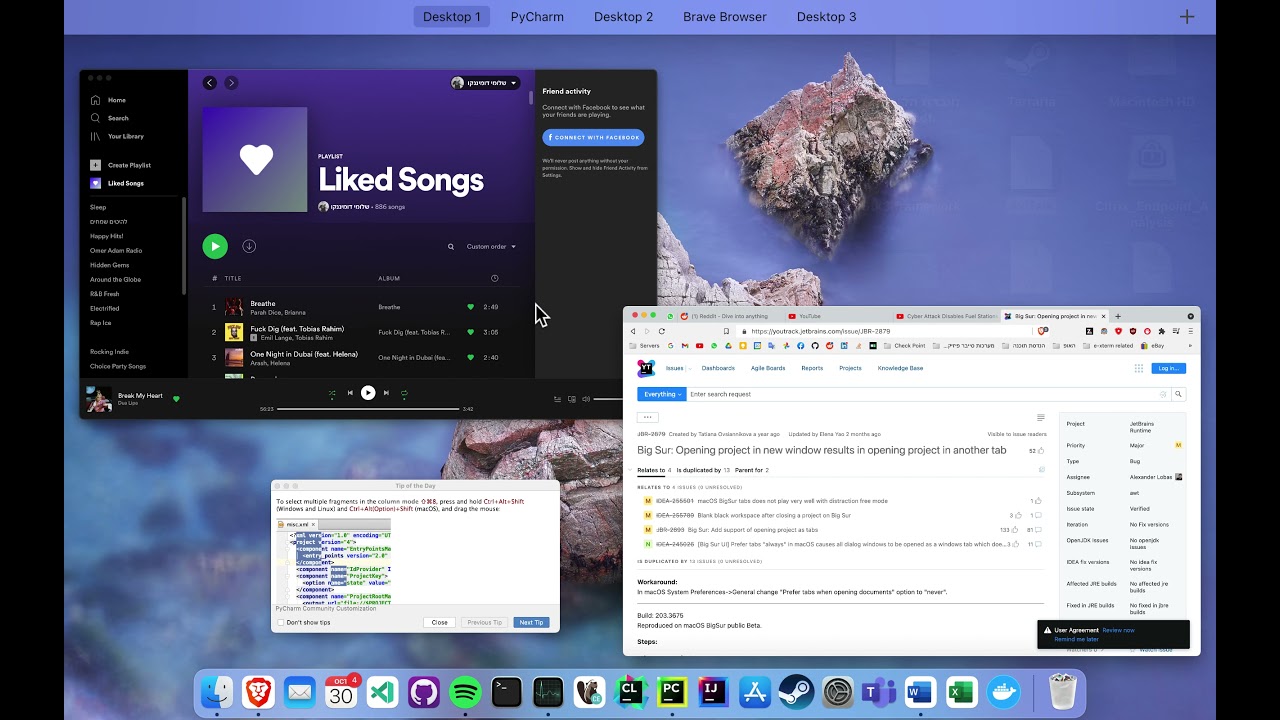
Task: Click the Spotify song progress bar
Action: pyautogui.click(x=368, y=409)
